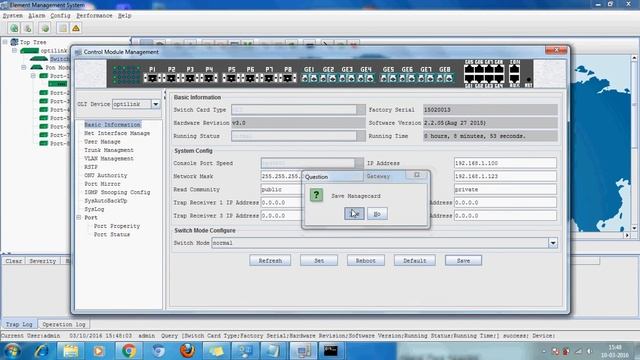640x360 pixels.
Task: Select RSTP in list
Action: click(x=91, y=167)
